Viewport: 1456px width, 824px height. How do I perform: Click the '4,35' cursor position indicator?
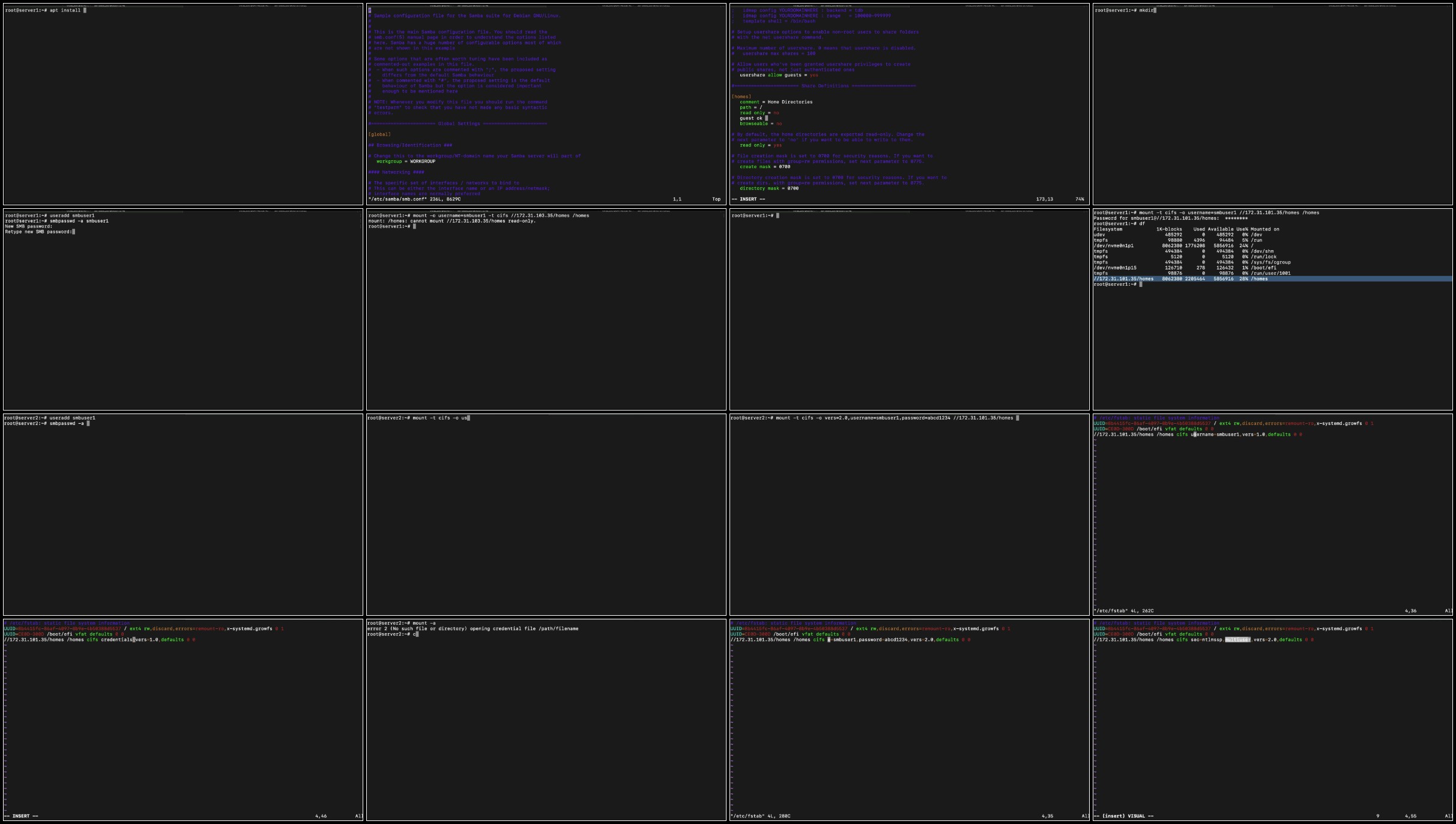(x=1048, y=816)
